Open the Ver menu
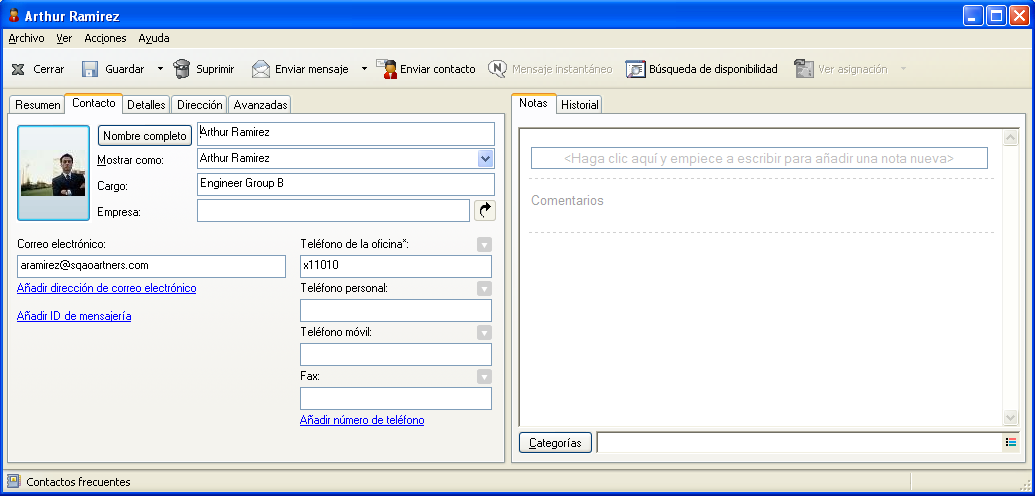The width and height of the screenshot is (1035, 496). pyautogui.click(x=64, y=38)
